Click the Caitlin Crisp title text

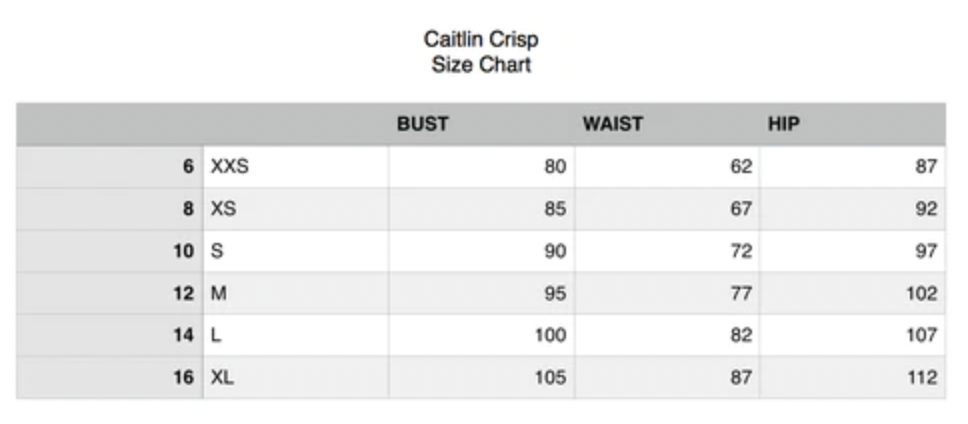(481, 40)
